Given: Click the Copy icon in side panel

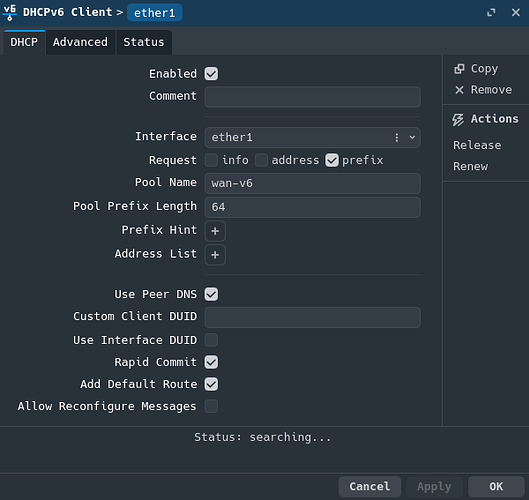Looking at the screenshot, I should tap(459, 69).
